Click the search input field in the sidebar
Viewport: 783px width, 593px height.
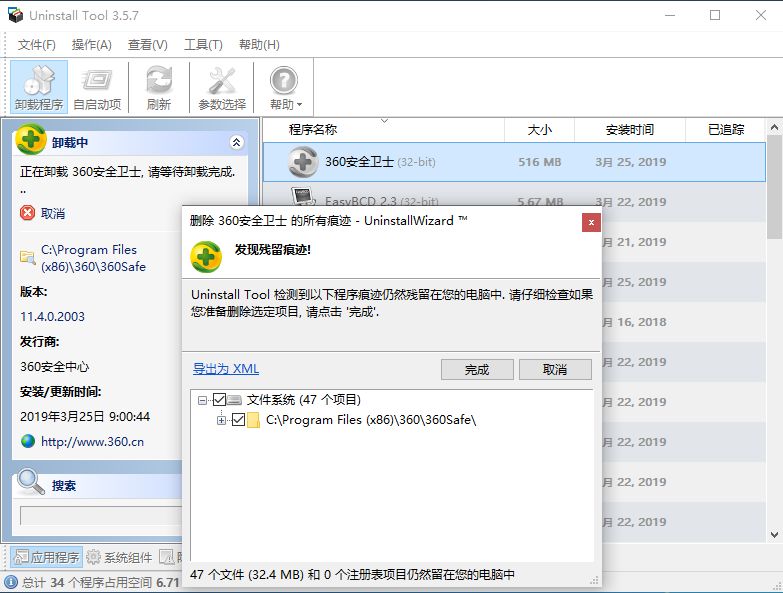[x=101, y=516]
